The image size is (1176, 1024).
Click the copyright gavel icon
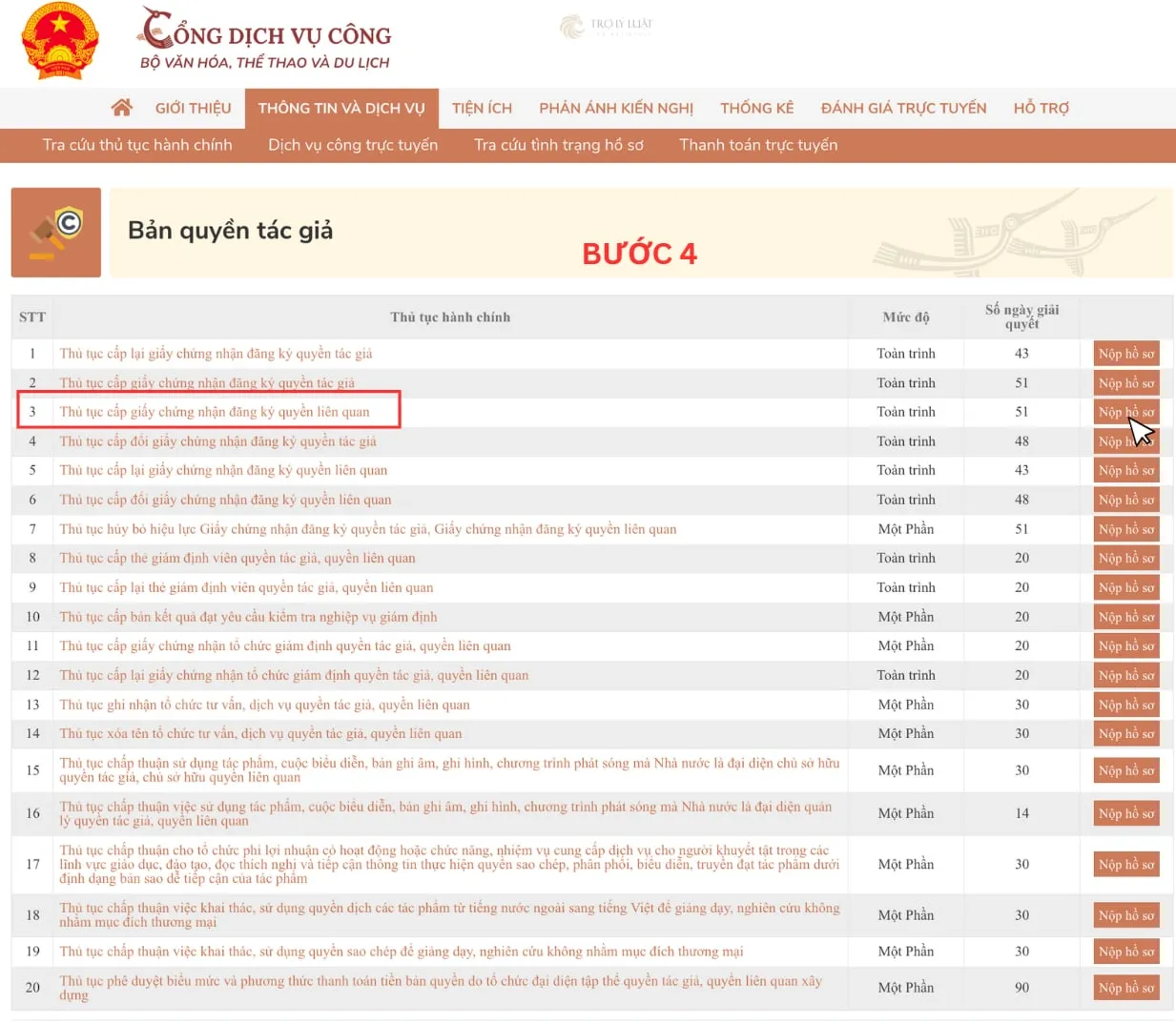(56, 233)
